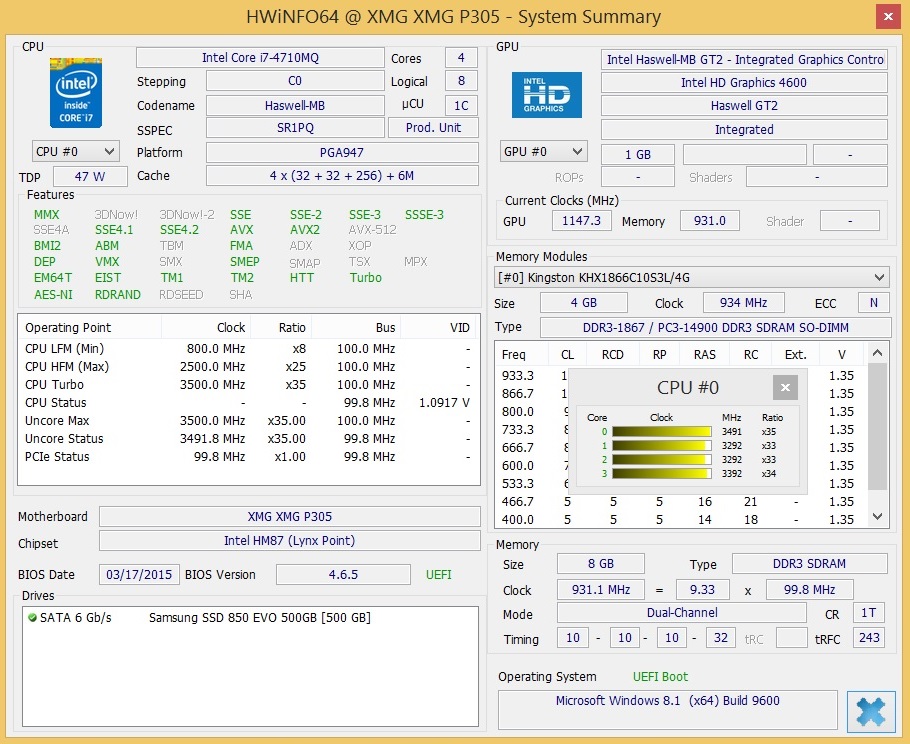This screenshot has height=744, width=910.
Task: Close the CPU #0 clock popup
Action: [785, 388]
